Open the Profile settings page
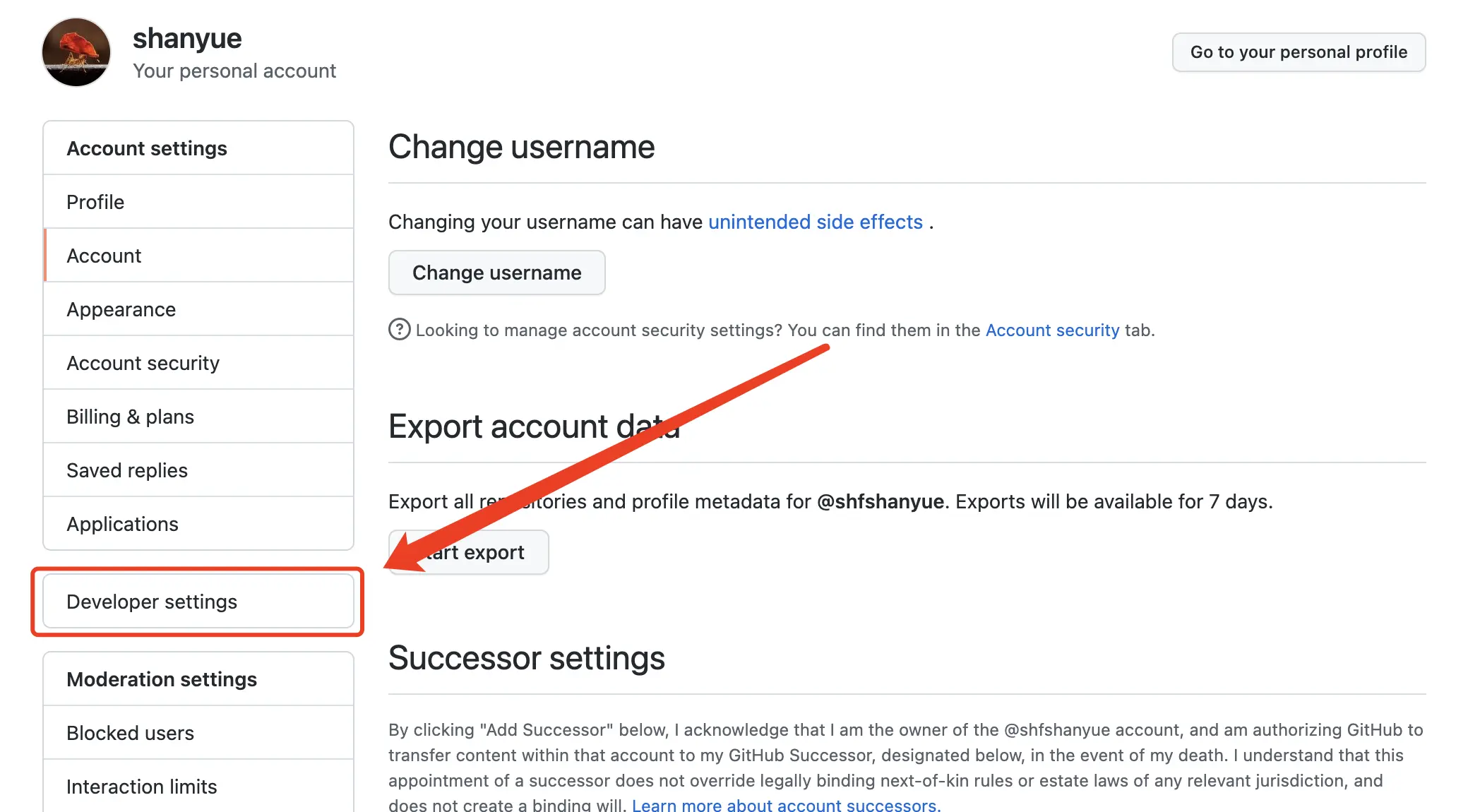The height and width of the screenshot is (812, 1480). click(x=198, y=202)
